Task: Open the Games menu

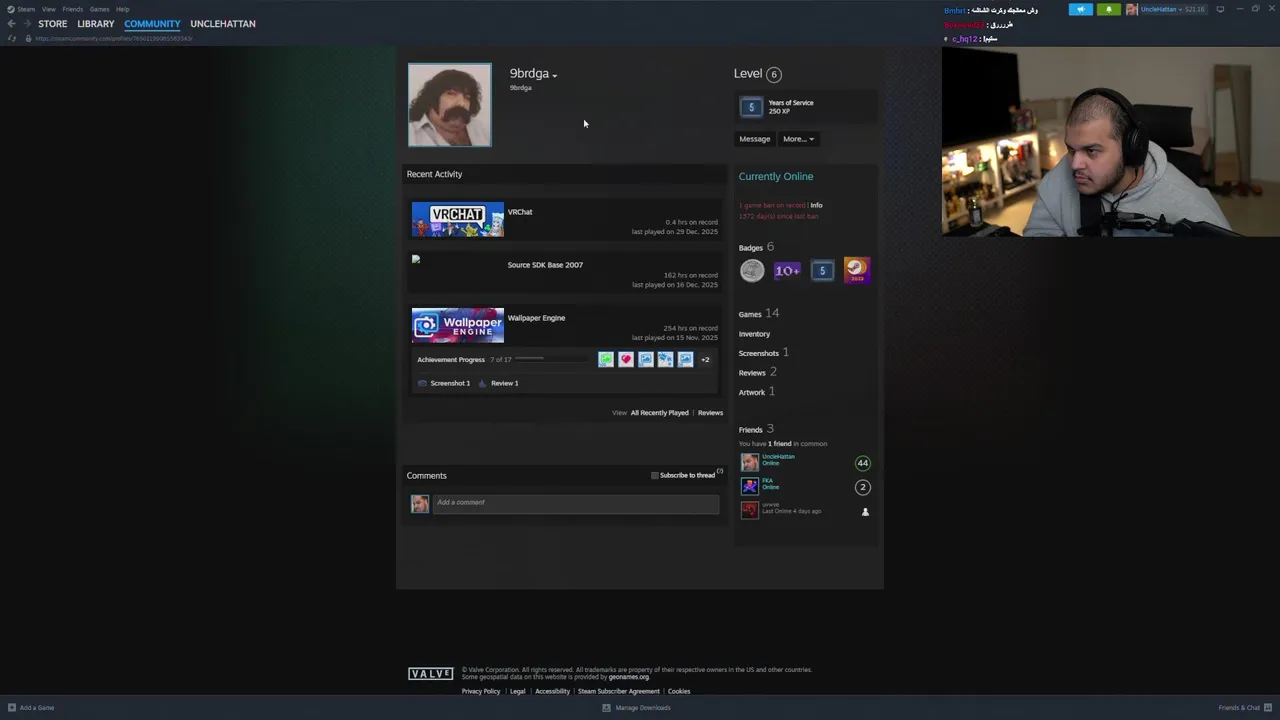Action: pyautogui.click(x=99, y=9)
